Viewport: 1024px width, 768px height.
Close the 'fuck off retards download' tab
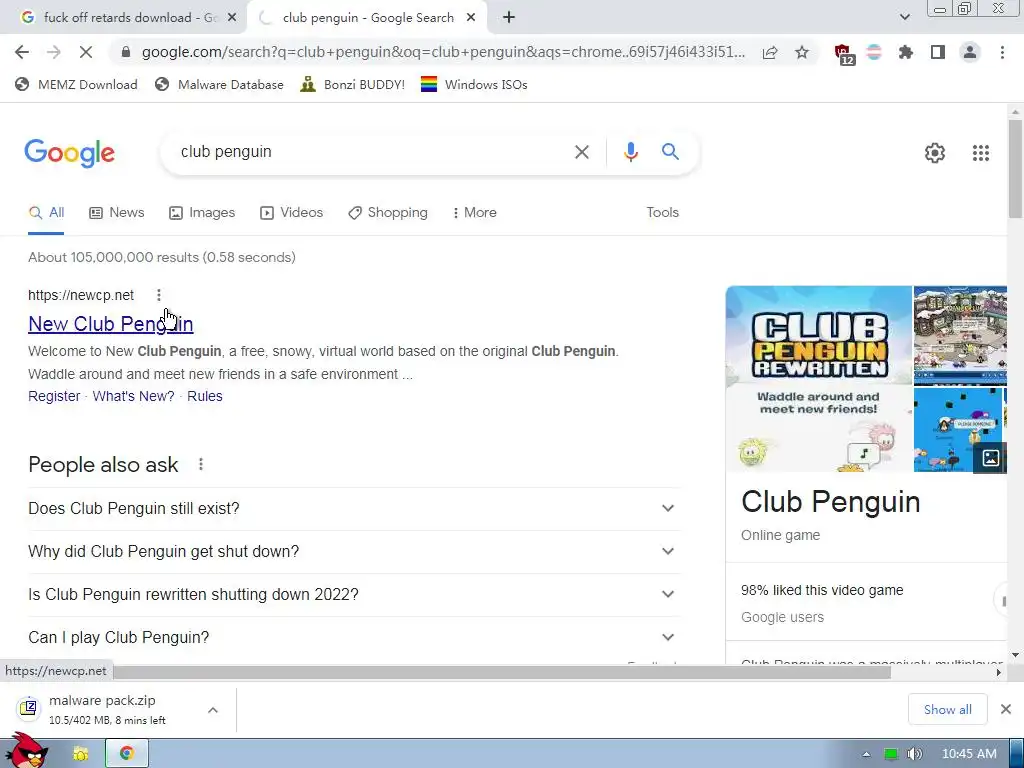pos(232,18)
